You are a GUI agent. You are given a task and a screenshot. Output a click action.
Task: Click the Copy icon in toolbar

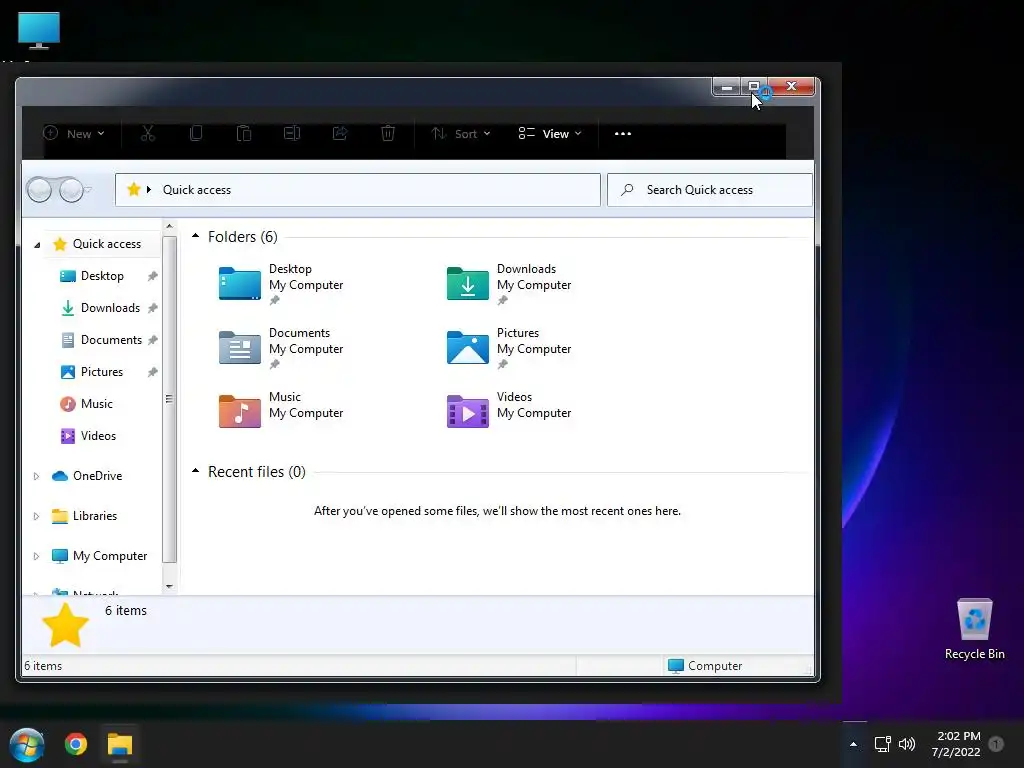(196, 134)
